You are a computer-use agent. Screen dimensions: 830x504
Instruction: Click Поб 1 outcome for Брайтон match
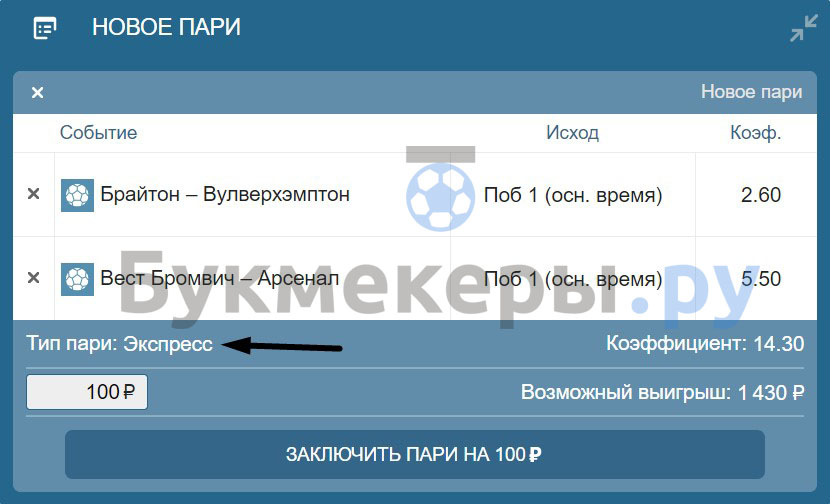573,195
